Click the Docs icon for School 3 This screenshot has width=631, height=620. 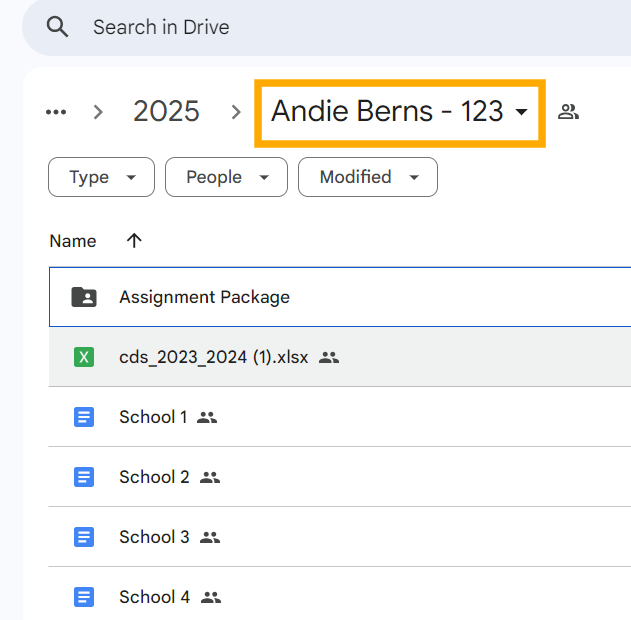click(x=84, y=537)
